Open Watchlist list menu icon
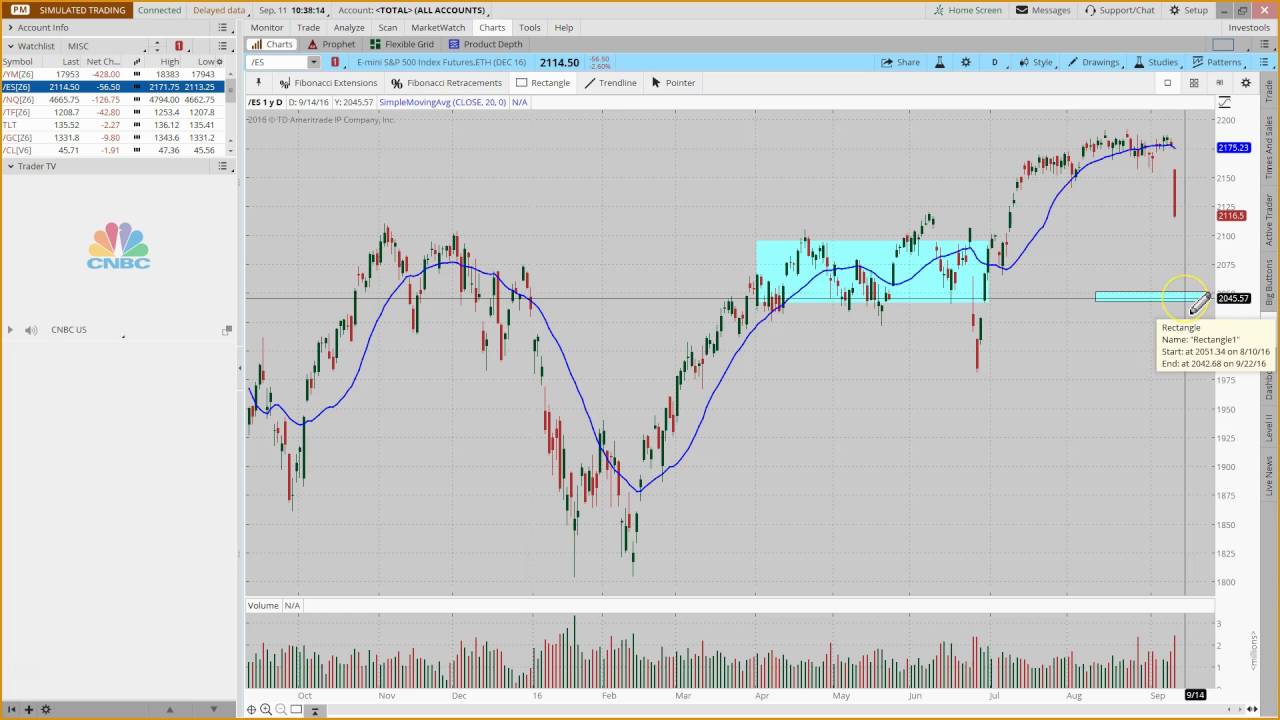Viewport: 1280px width, 720px height. click(224, 46)
